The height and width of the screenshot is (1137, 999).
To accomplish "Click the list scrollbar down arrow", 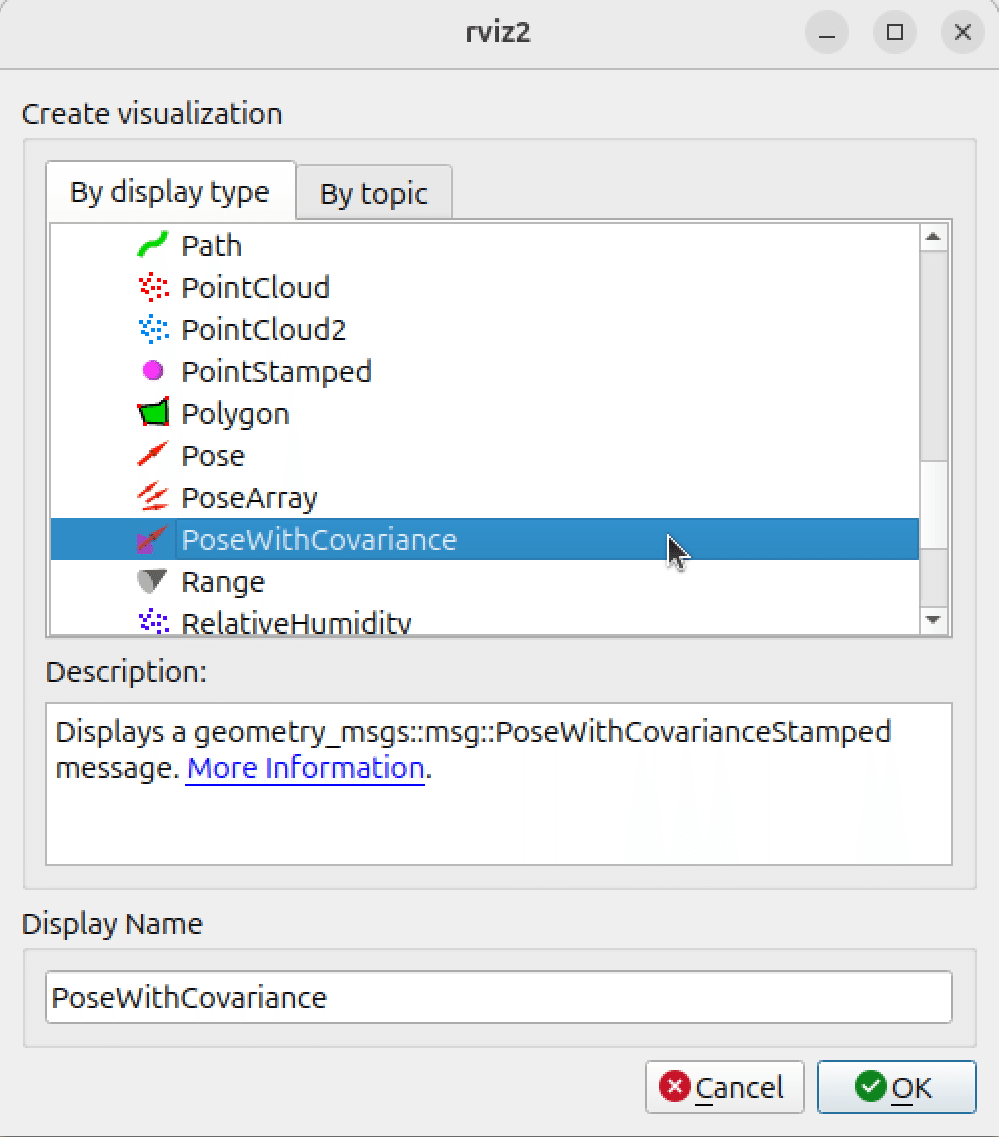I will click(x=934, y=620).
